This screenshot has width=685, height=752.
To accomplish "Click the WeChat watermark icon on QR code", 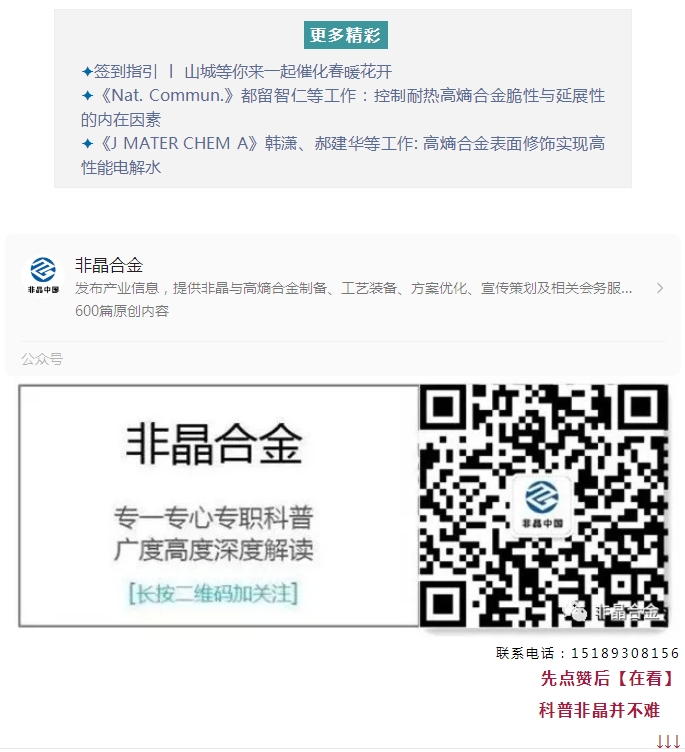I will pos(576,611).
